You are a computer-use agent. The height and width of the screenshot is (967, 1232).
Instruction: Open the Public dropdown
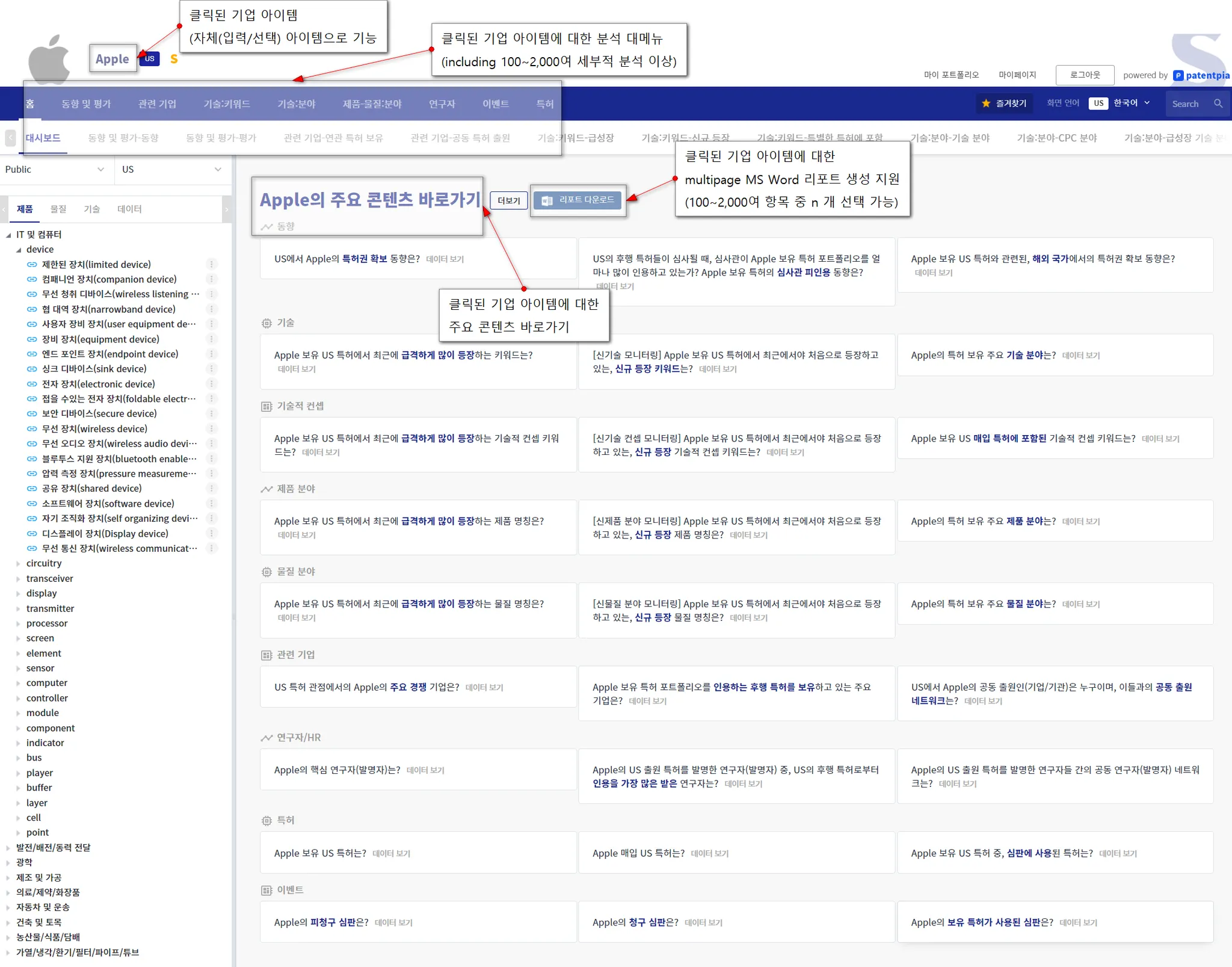point(55,170)
